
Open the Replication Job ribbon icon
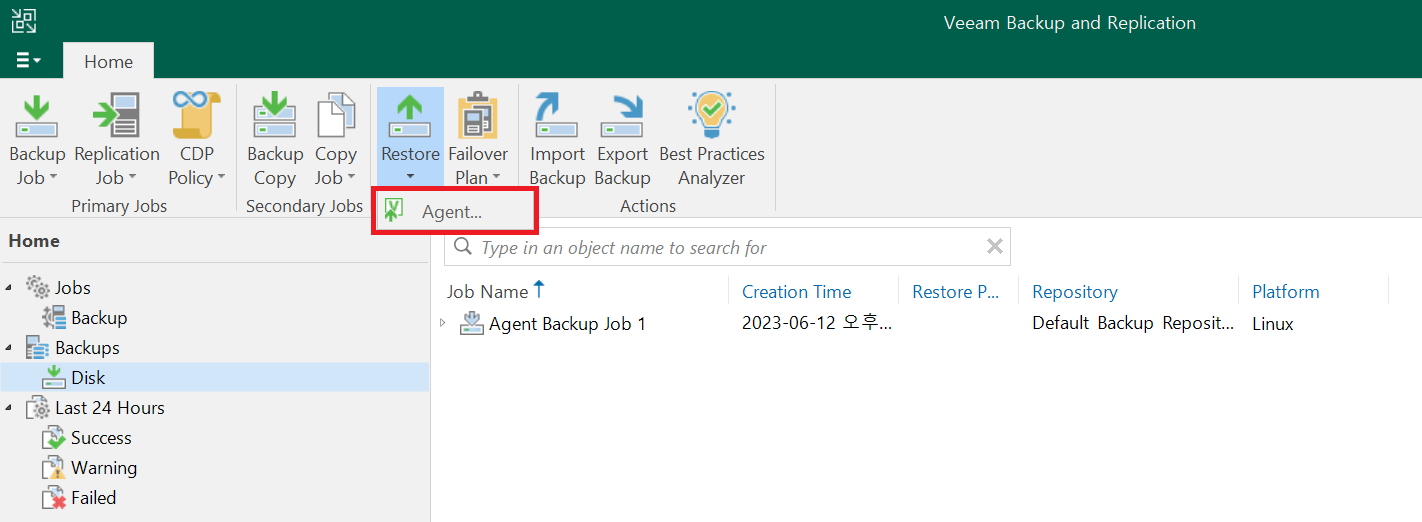click(x=117, y=117)
